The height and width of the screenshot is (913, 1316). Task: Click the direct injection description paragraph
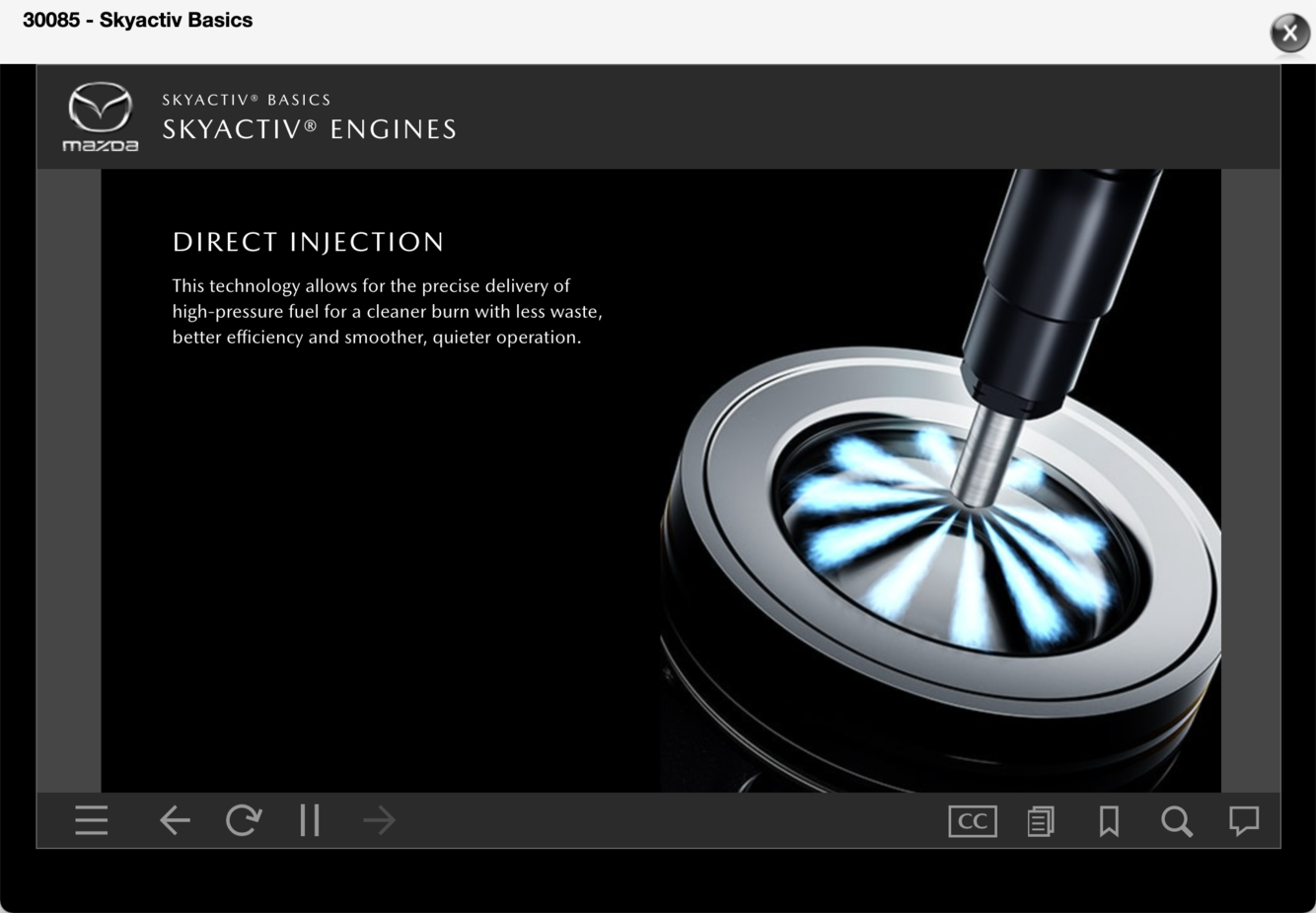pos(387,311)
